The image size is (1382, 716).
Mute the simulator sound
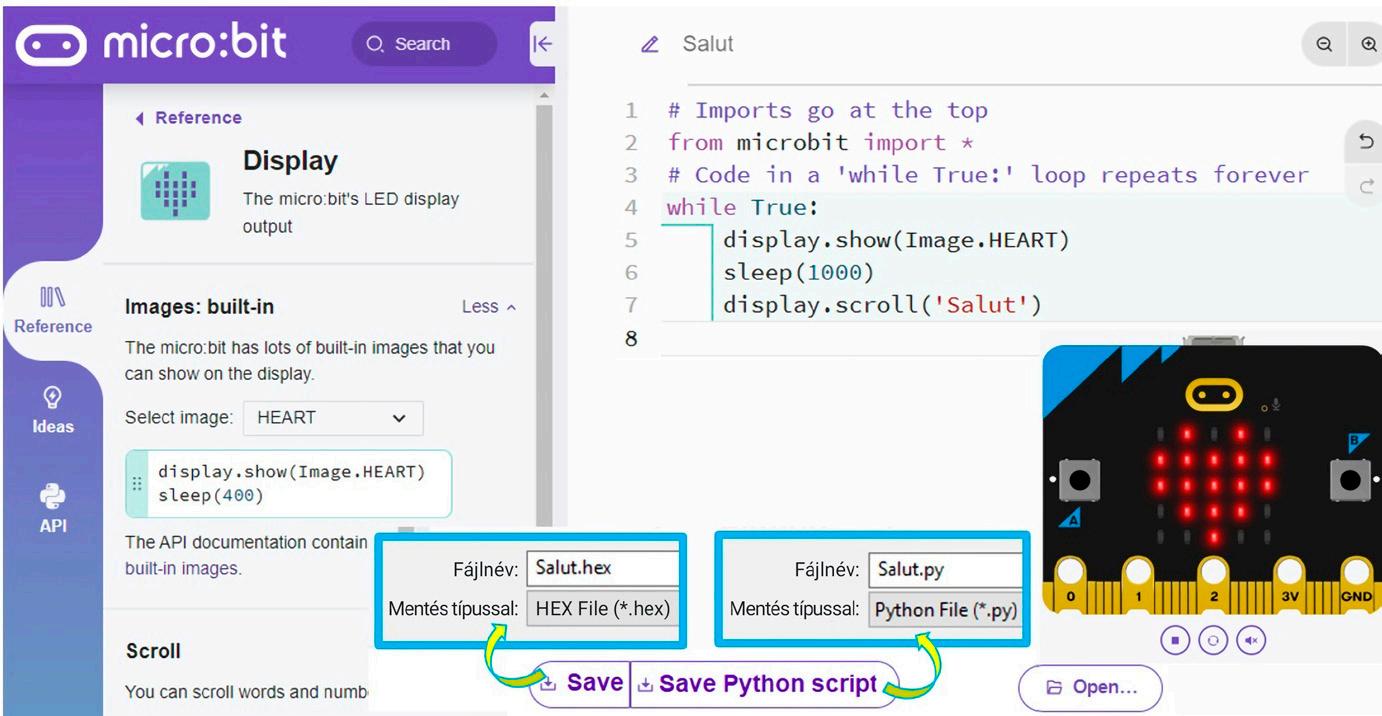click(x=1251, y=640)
